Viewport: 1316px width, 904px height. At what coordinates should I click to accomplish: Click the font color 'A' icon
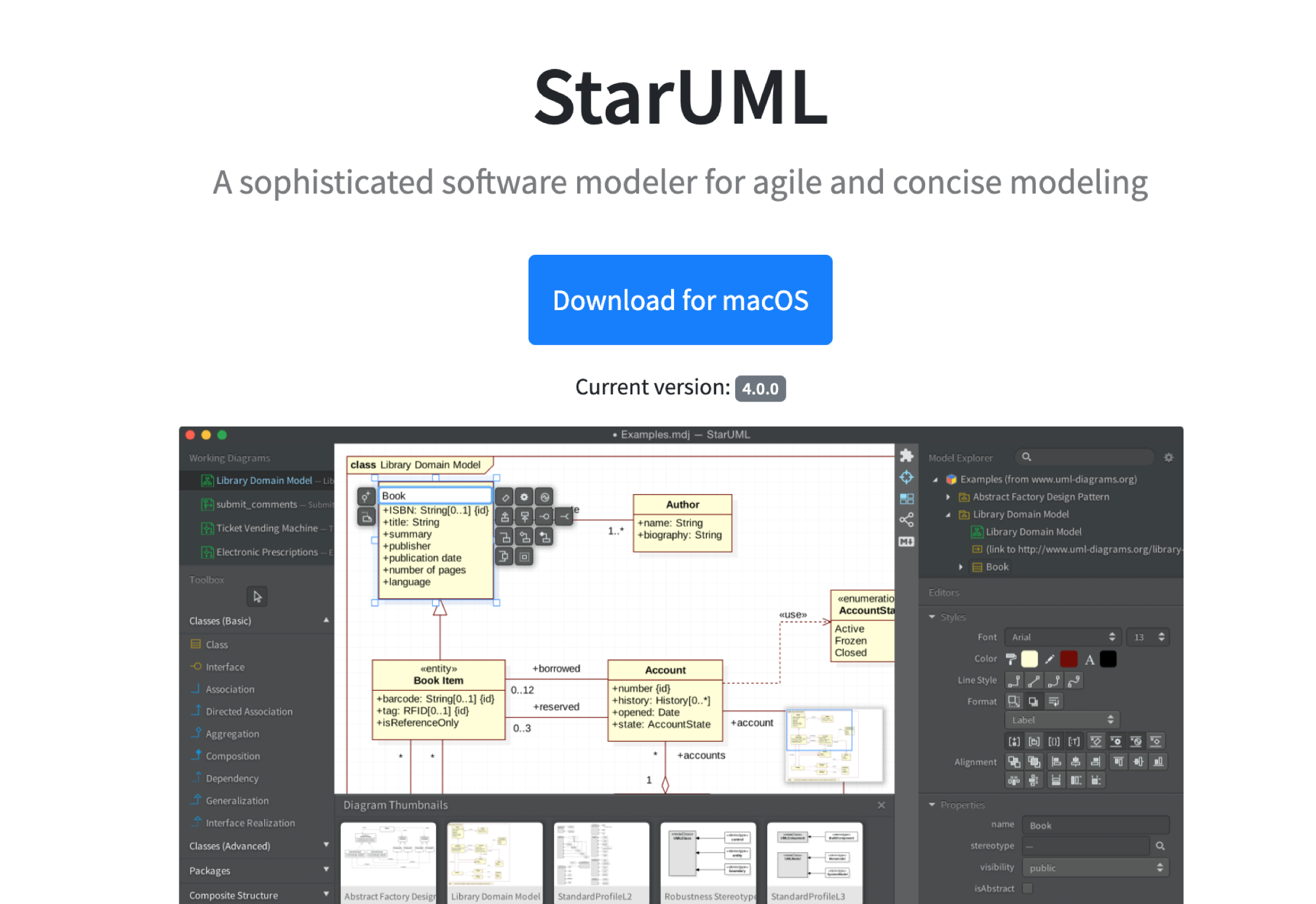1089,659
